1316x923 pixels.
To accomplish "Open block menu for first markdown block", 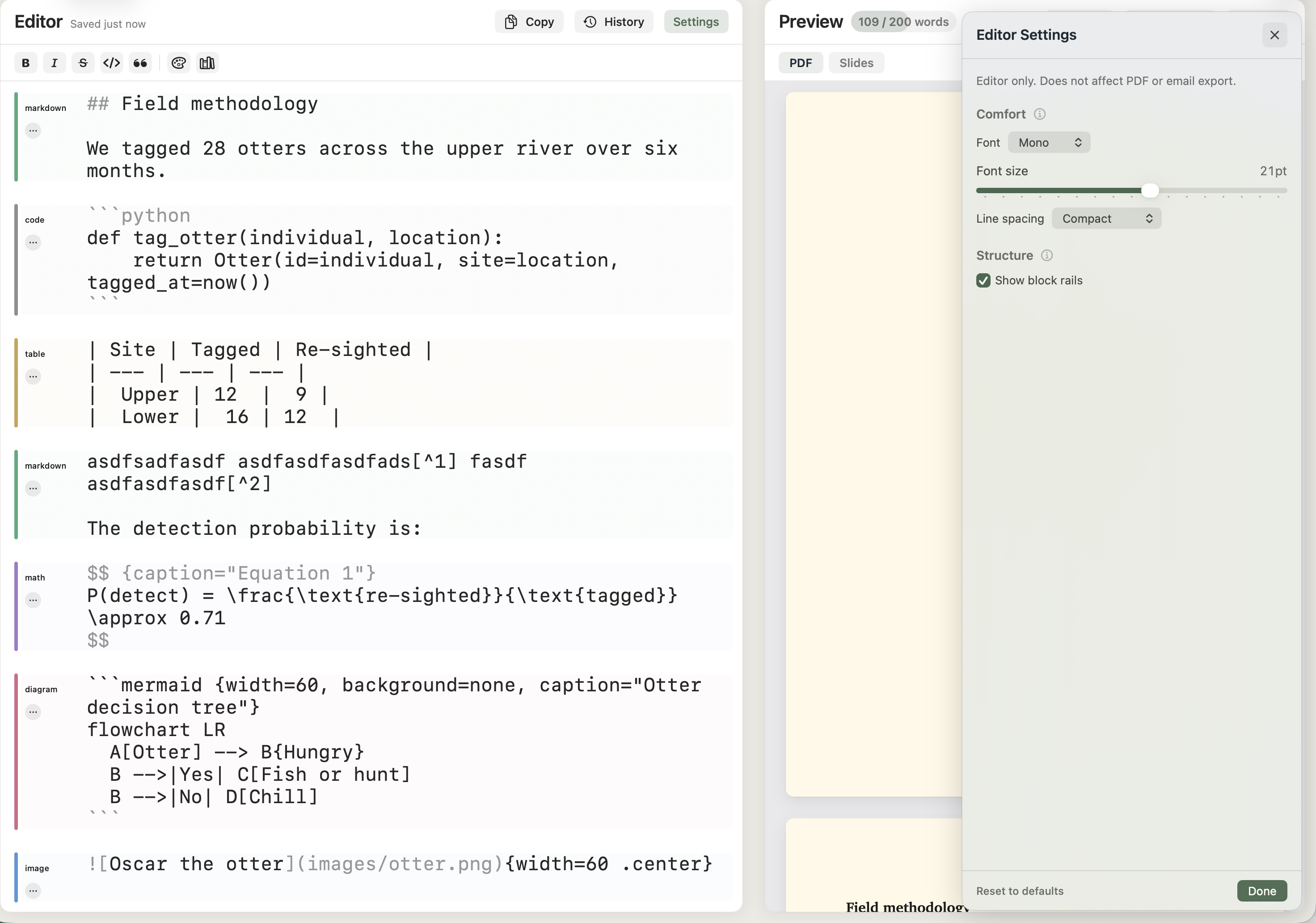I will point(33,131).
